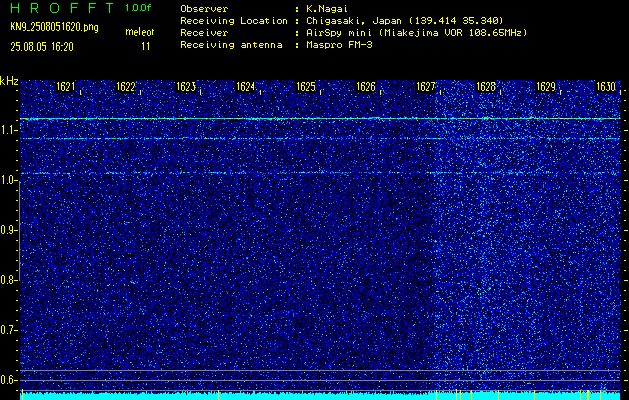
Task: Click the kHz axis unit label
Action: click(x=9, y=81)
